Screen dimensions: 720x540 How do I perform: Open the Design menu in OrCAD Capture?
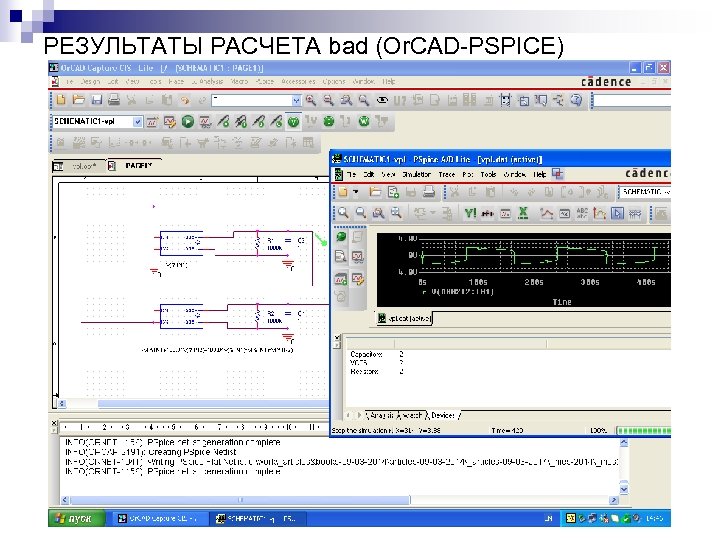pos(90,81)
